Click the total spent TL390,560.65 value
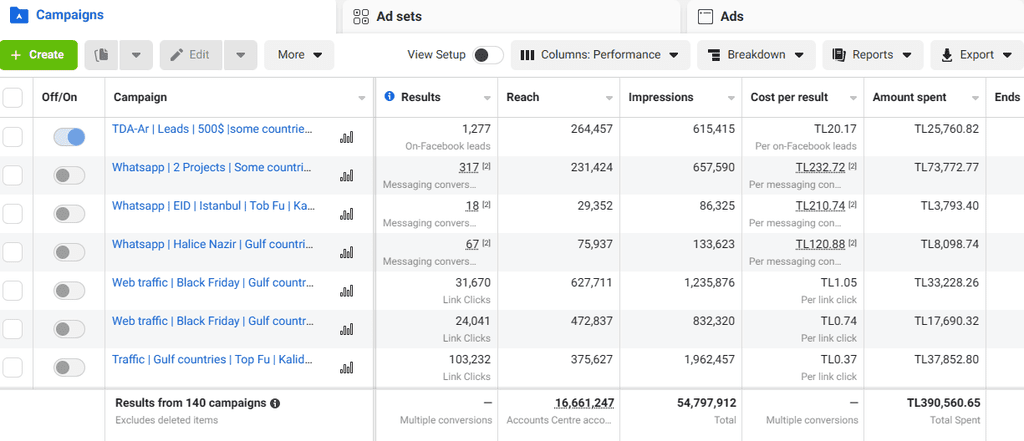The image size is (1024, 441). [x=943, y=403]
